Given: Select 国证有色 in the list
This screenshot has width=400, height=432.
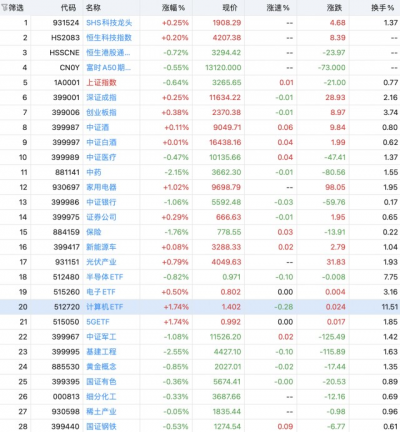Looking at the screenshot, I should [101, 382].
